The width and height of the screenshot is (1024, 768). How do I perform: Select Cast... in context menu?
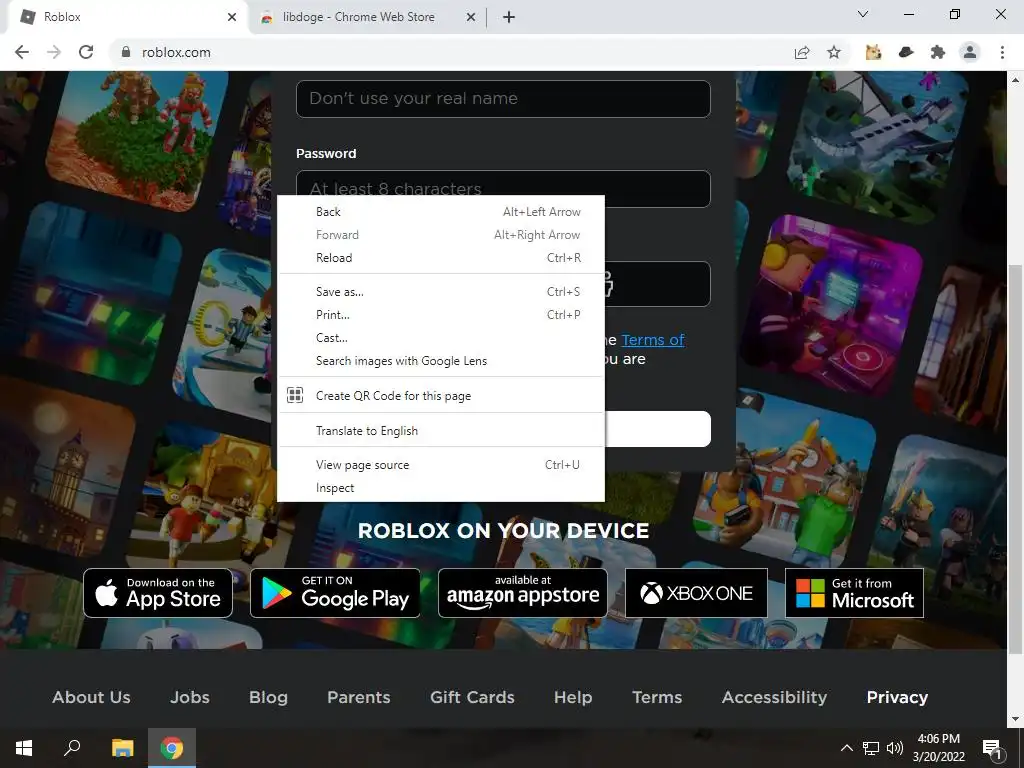pyautogui.click(x=441, y=338)
